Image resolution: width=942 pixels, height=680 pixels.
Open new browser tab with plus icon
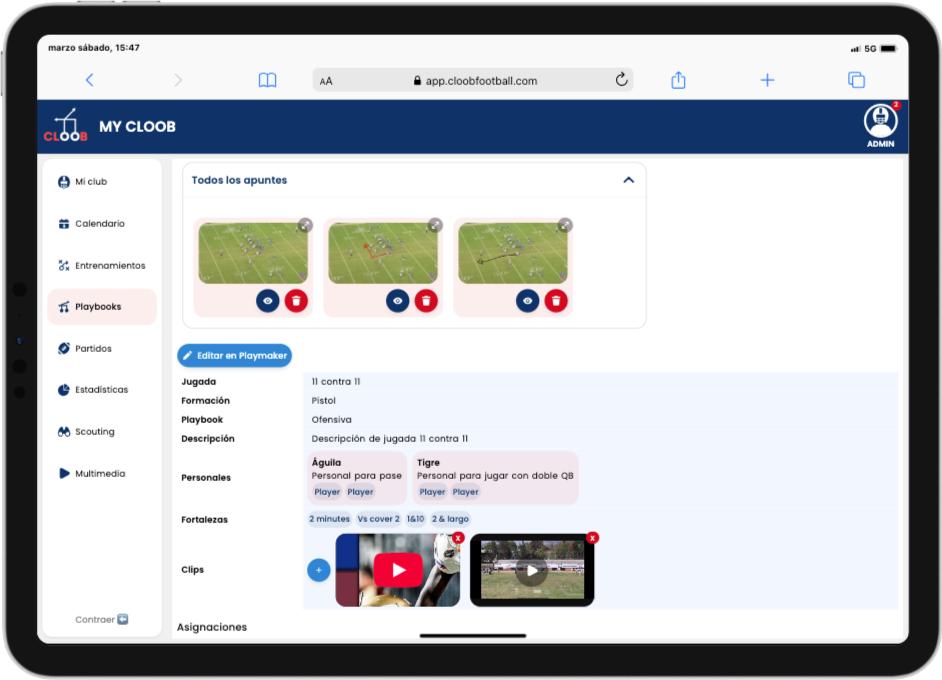coord(767,80)
